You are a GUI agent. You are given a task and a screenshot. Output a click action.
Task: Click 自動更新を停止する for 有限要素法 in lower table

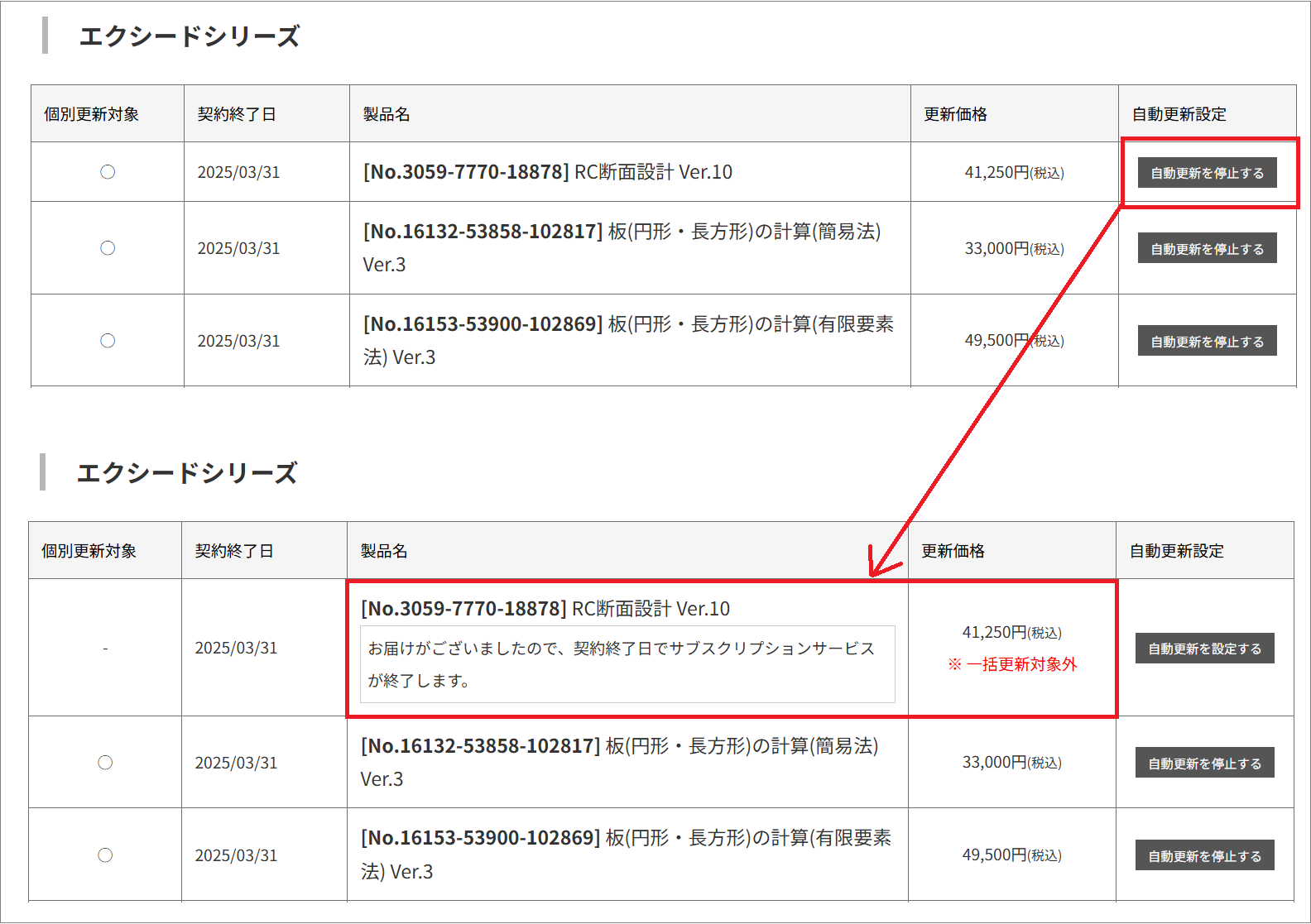pos(1204,856)
